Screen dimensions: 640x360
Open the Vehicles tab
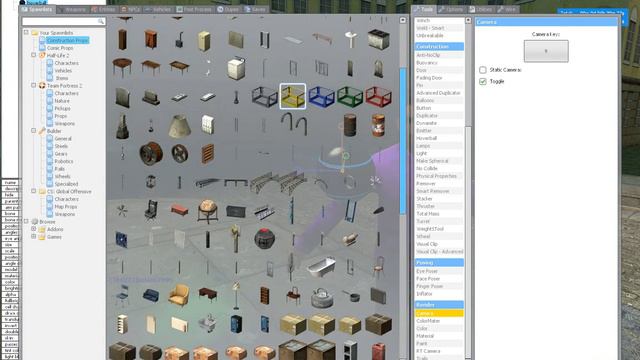[158, 9]
